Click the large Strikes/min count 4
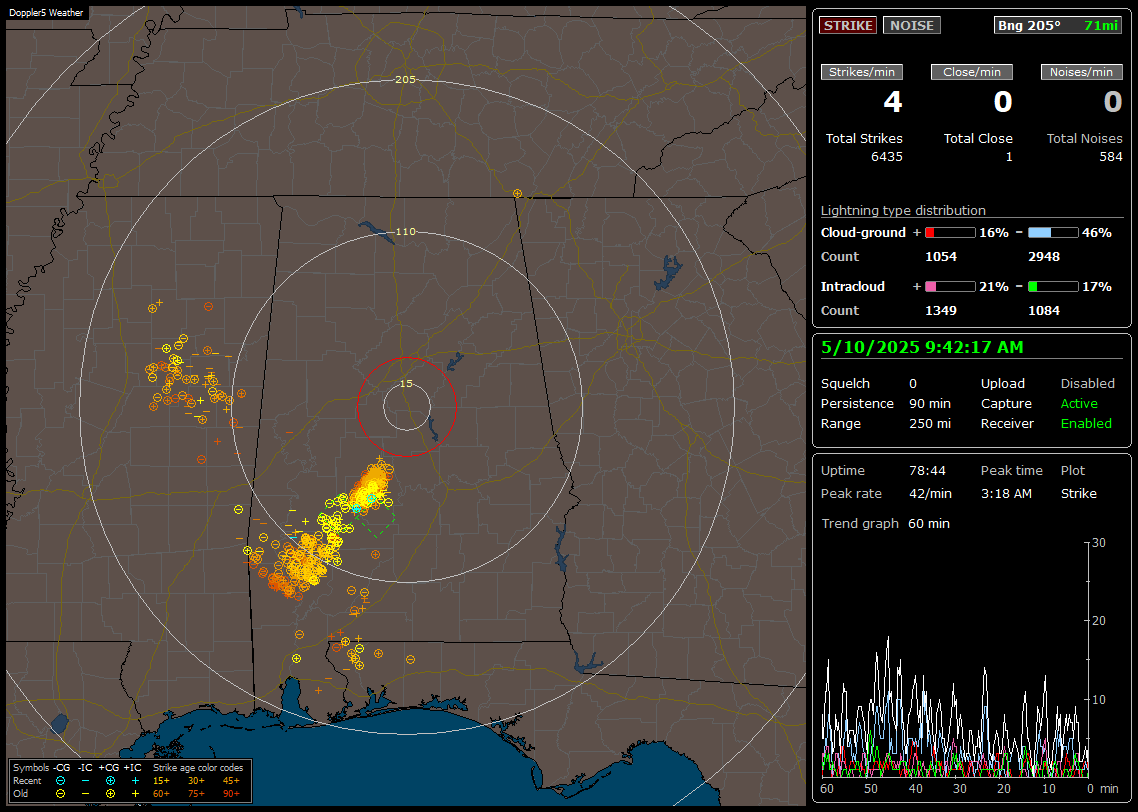1138x812 pixels. [x=893, y=102]
